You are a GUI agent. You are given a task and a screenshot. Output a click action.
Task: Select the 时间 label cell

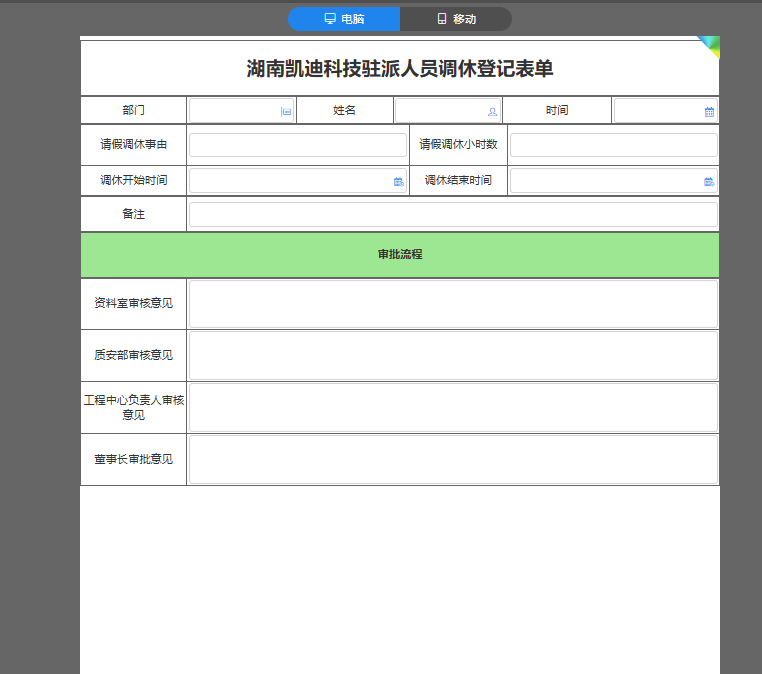tap(557, 110)
